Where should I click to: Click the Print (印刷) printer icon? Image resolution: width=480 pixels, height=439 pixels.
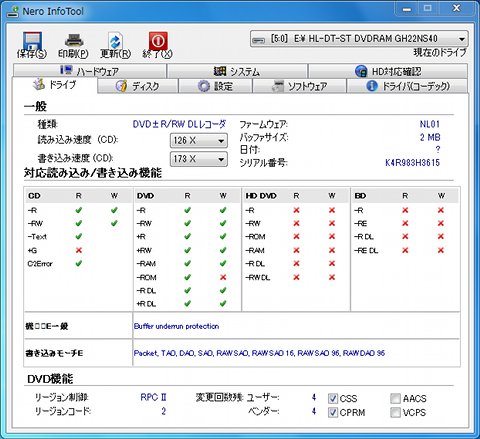[73, 41]
